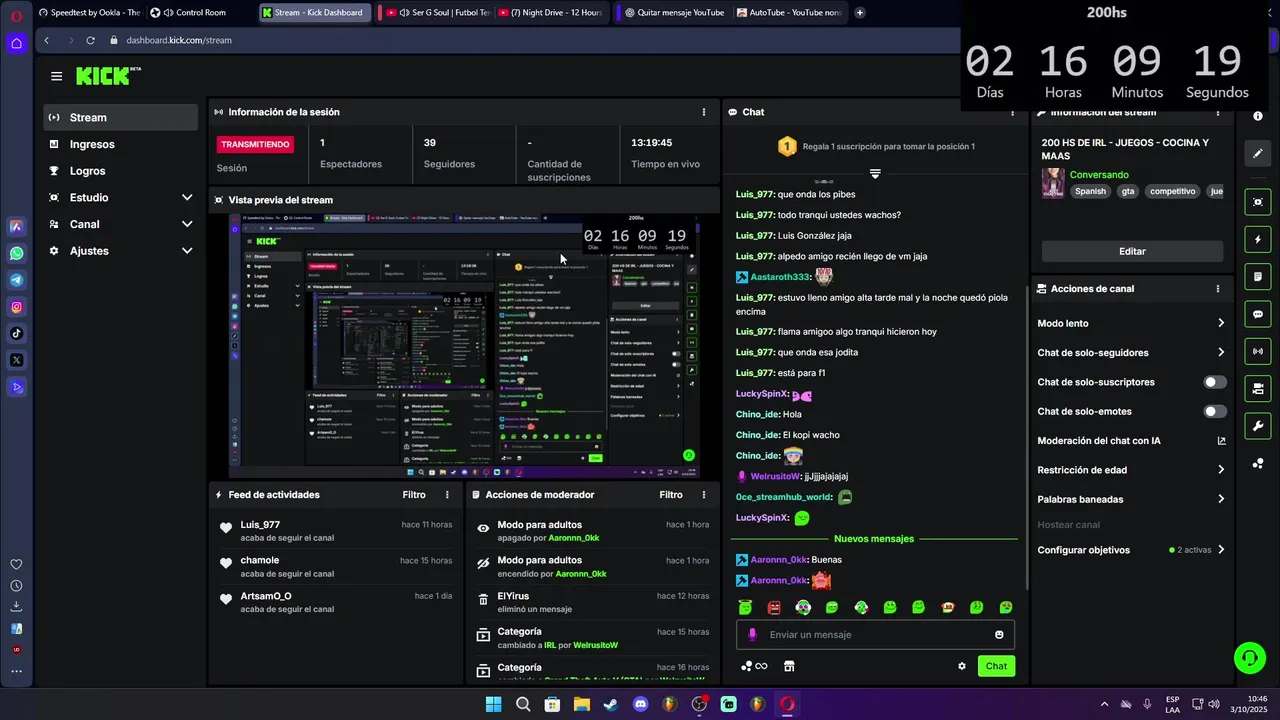The width and height of the screenshot is (1280, 720).
Task: Open the shop icon below chat input
Action: (x=788, y=666)
